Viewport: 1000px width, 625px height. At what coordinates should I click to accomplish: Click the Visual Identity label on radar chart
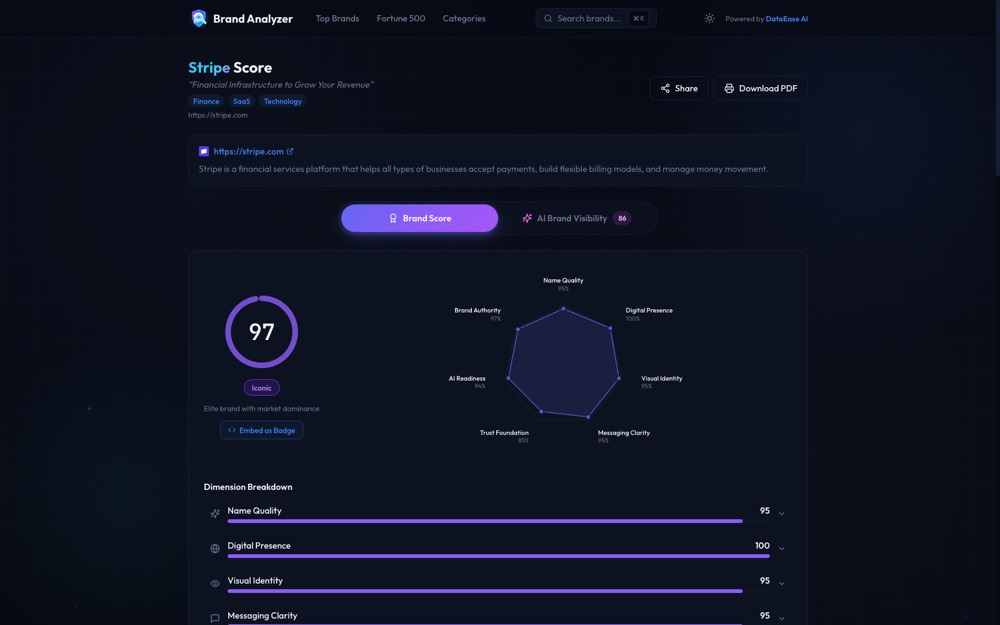pos(661,379)
